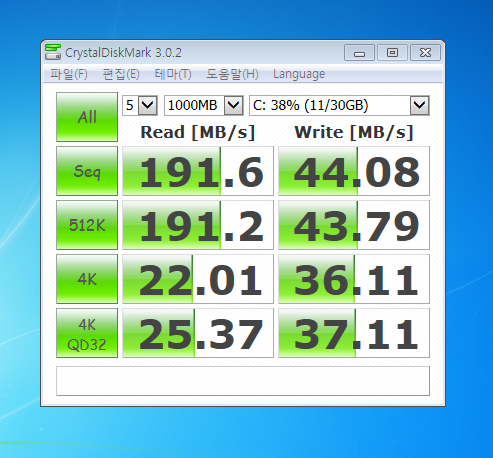This screenshot has width=493, height=458.
Task: Expand the 1000MB test size dropdown
Action: point(204,106)
